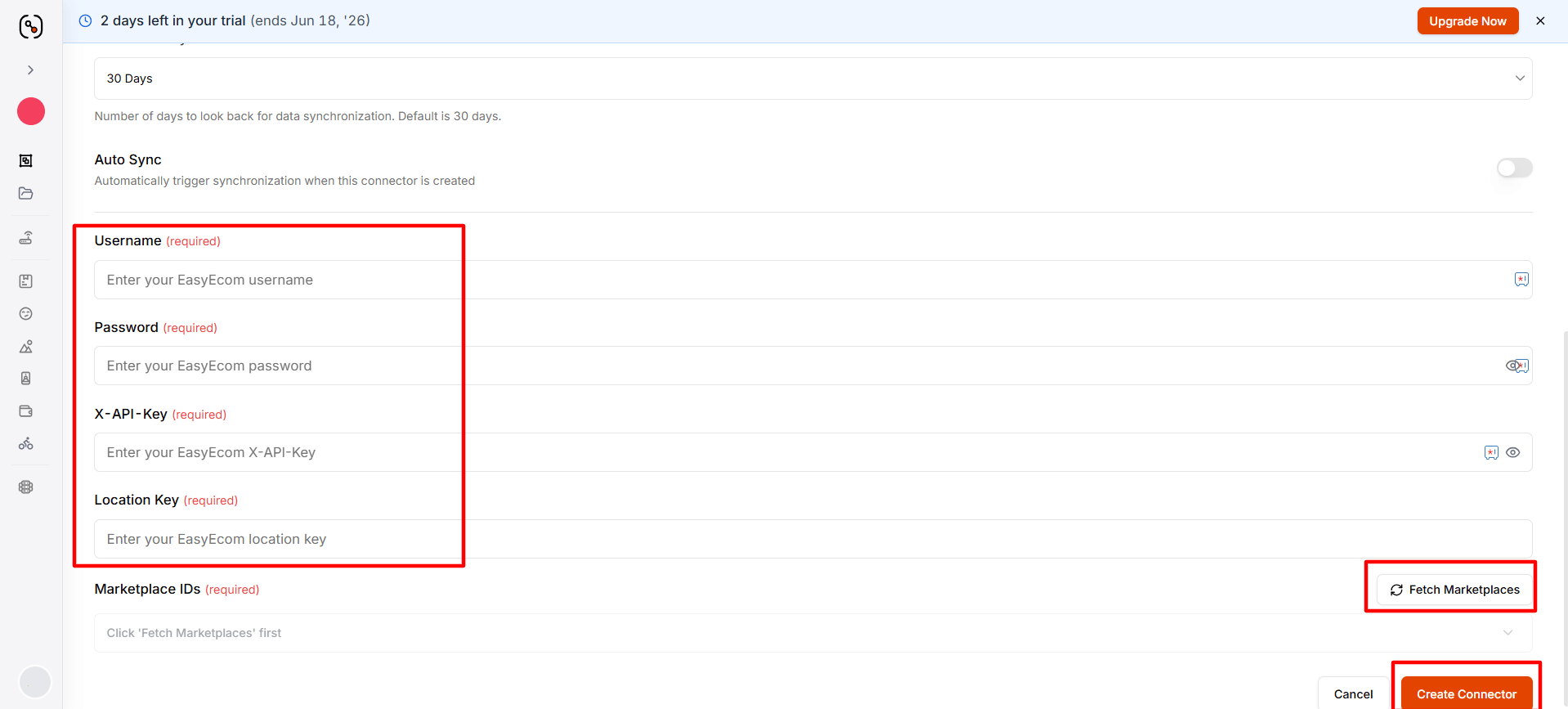
Task: Click 'Automatically trigger synchronization' description text
Action: pyautogui.click(x=284, y=181)
